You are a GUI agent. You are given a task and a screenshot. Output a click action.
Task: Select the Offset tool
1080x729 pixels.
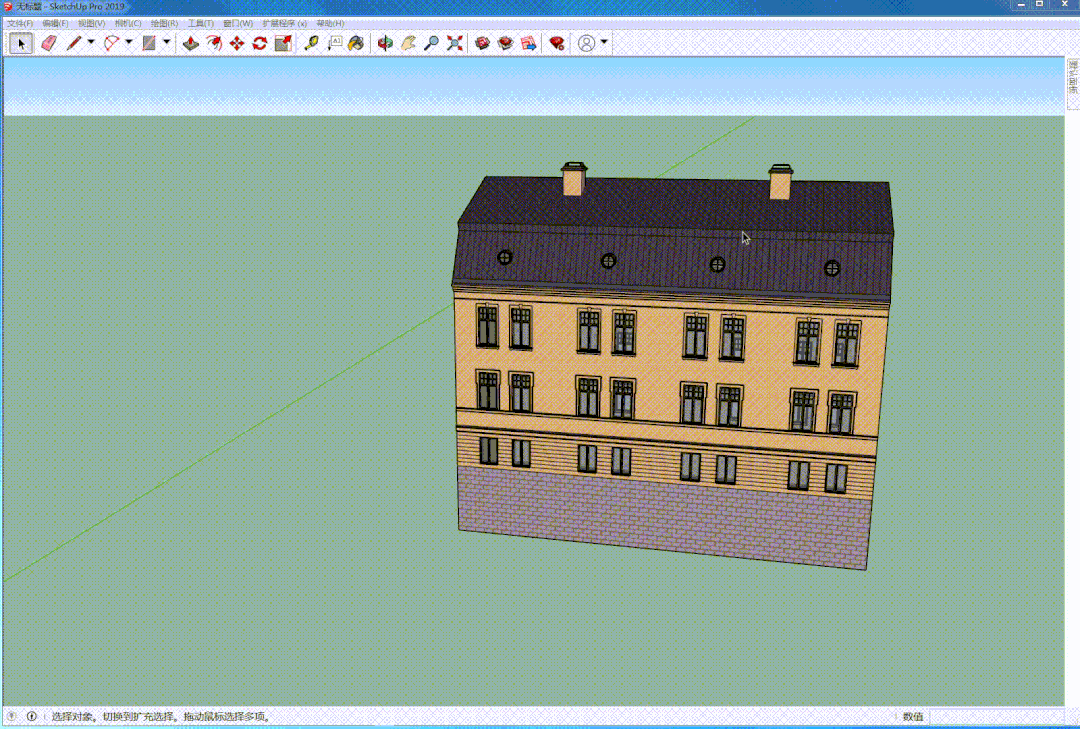pos(214,43)
